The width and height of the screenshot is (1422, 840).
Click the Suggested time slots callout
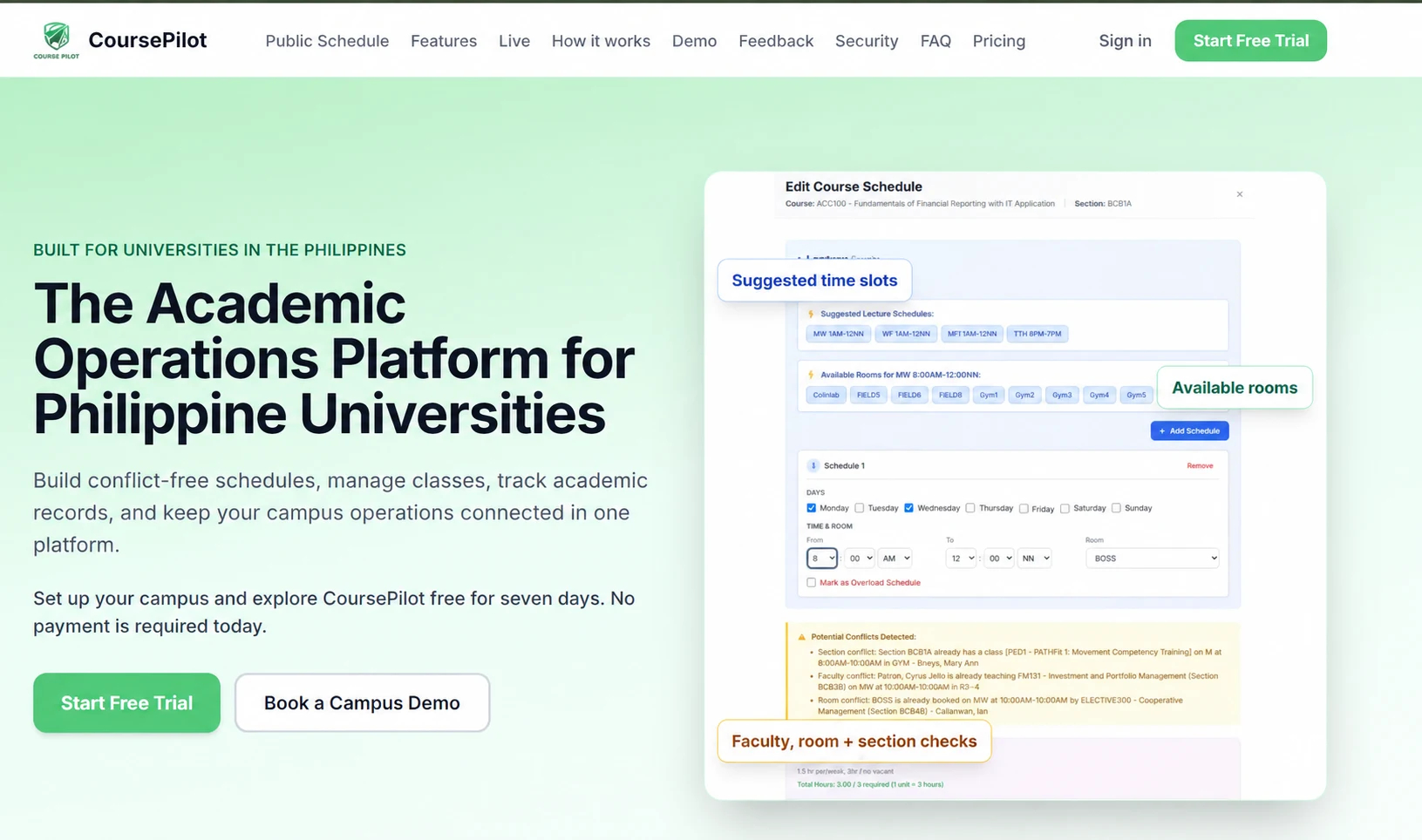click(x=814, y=281)
